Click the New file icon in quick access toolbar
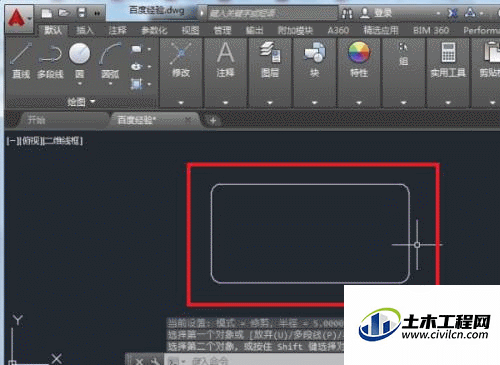 (46, 13)
